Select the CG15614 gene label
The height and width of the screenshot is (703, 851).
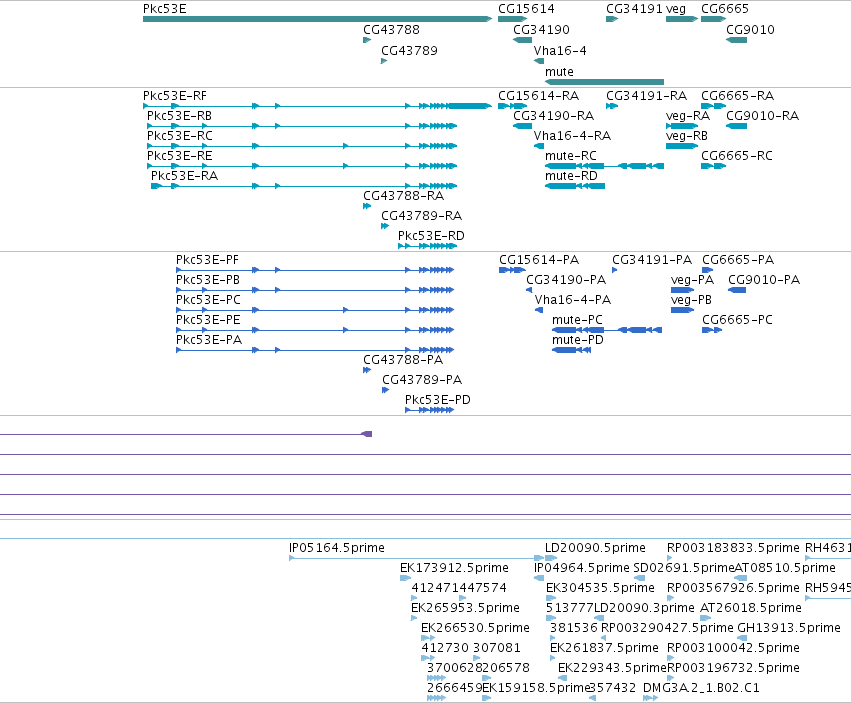click(526, 9)
